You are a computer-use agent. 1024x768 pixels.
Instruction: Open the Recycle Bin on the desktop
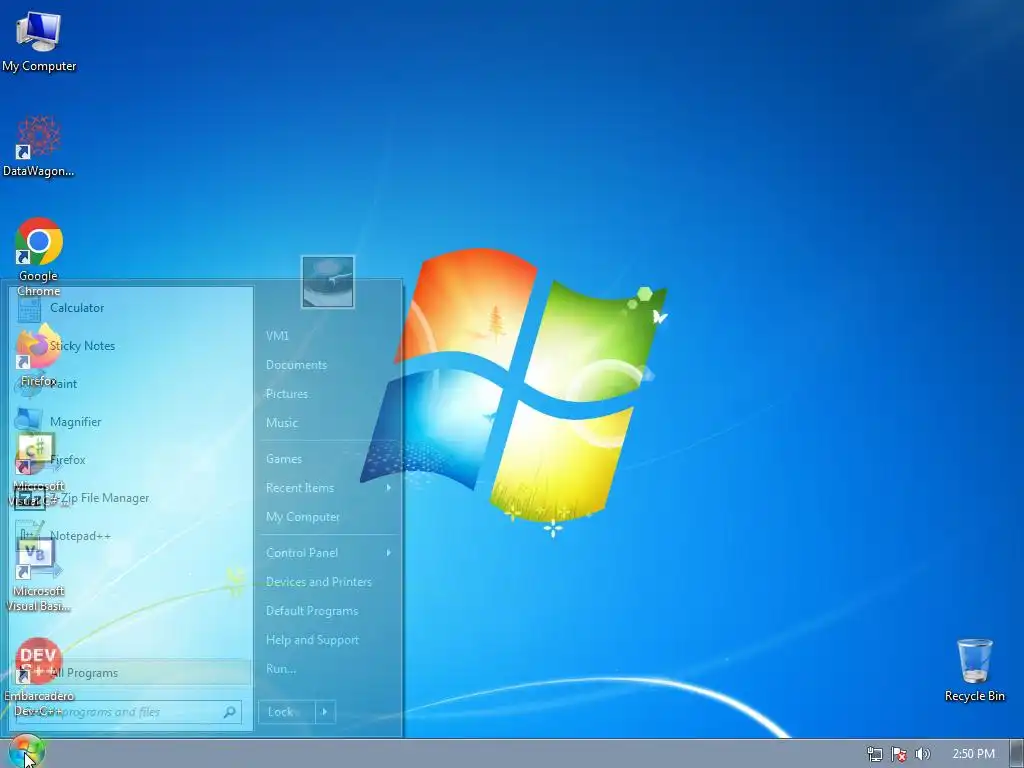tap(974, 671)
